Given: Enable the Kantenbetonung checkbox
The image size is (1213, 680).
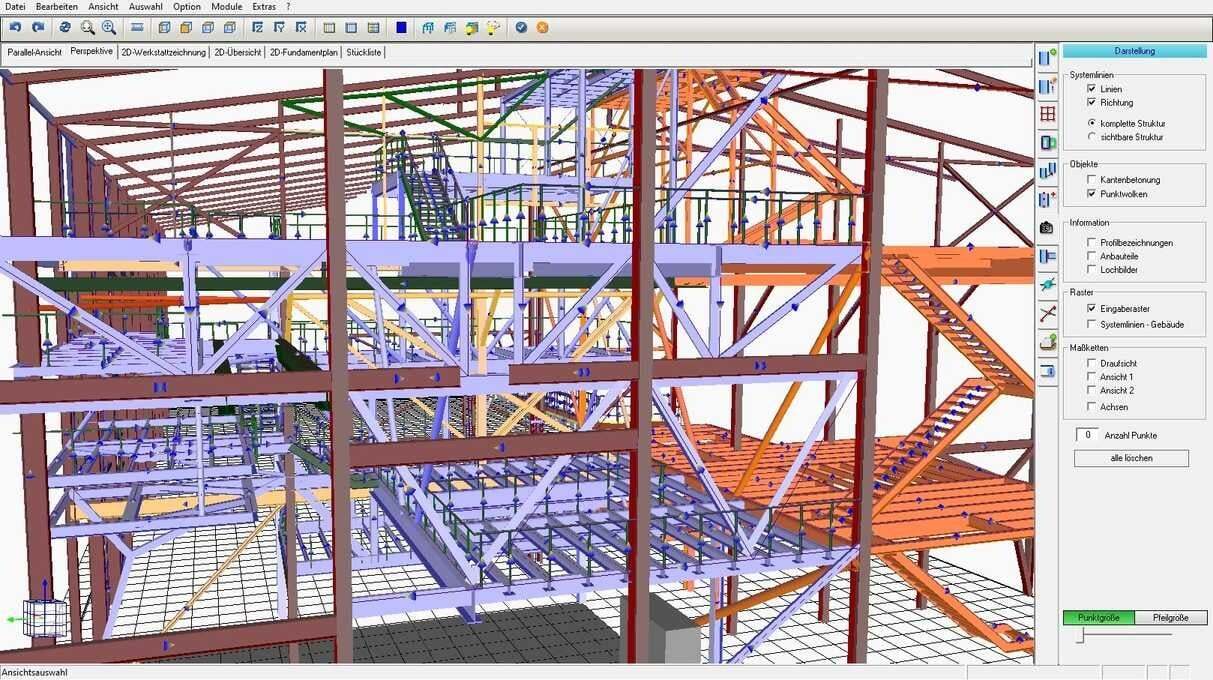Looking at the screenshot, I should [x=1089, y=180].
